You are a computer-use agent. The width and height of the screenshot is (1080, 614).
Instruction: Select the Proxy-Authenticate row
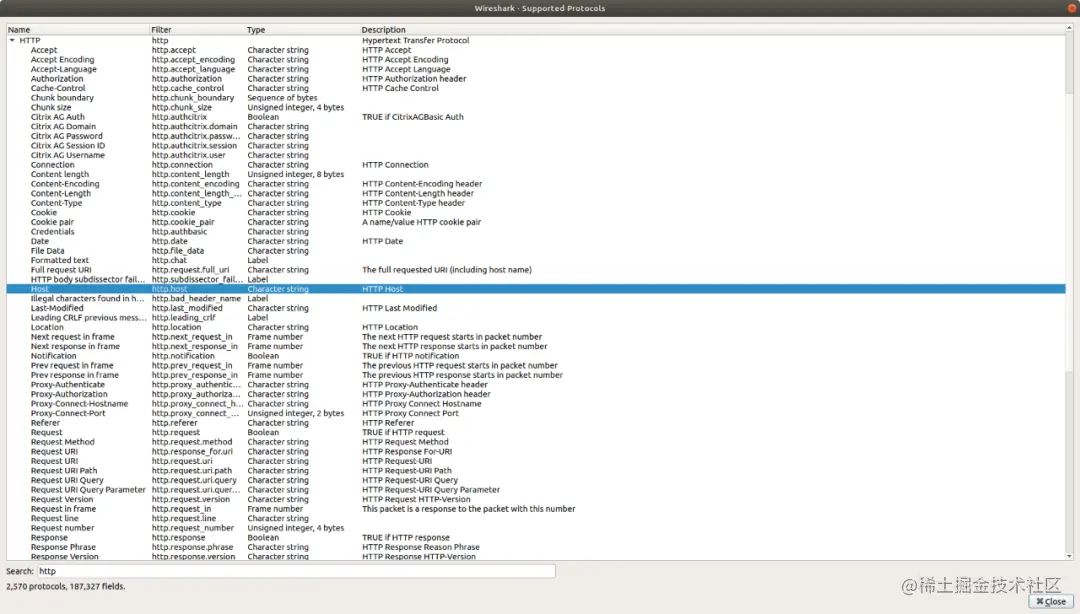[x=536, y=385]
